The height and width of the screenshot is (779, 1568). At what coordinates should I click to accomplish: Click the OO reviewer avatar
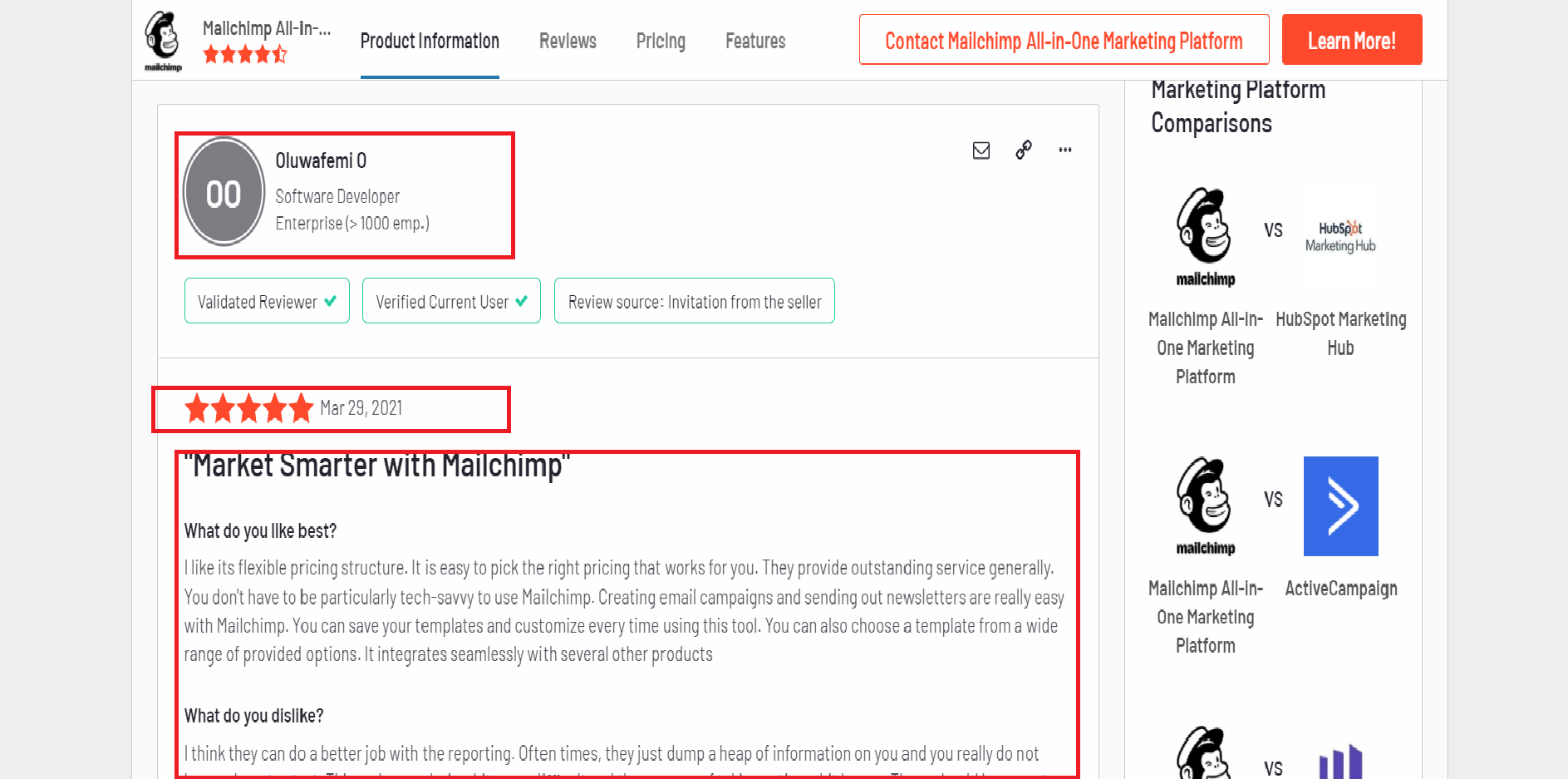point(224,192)
